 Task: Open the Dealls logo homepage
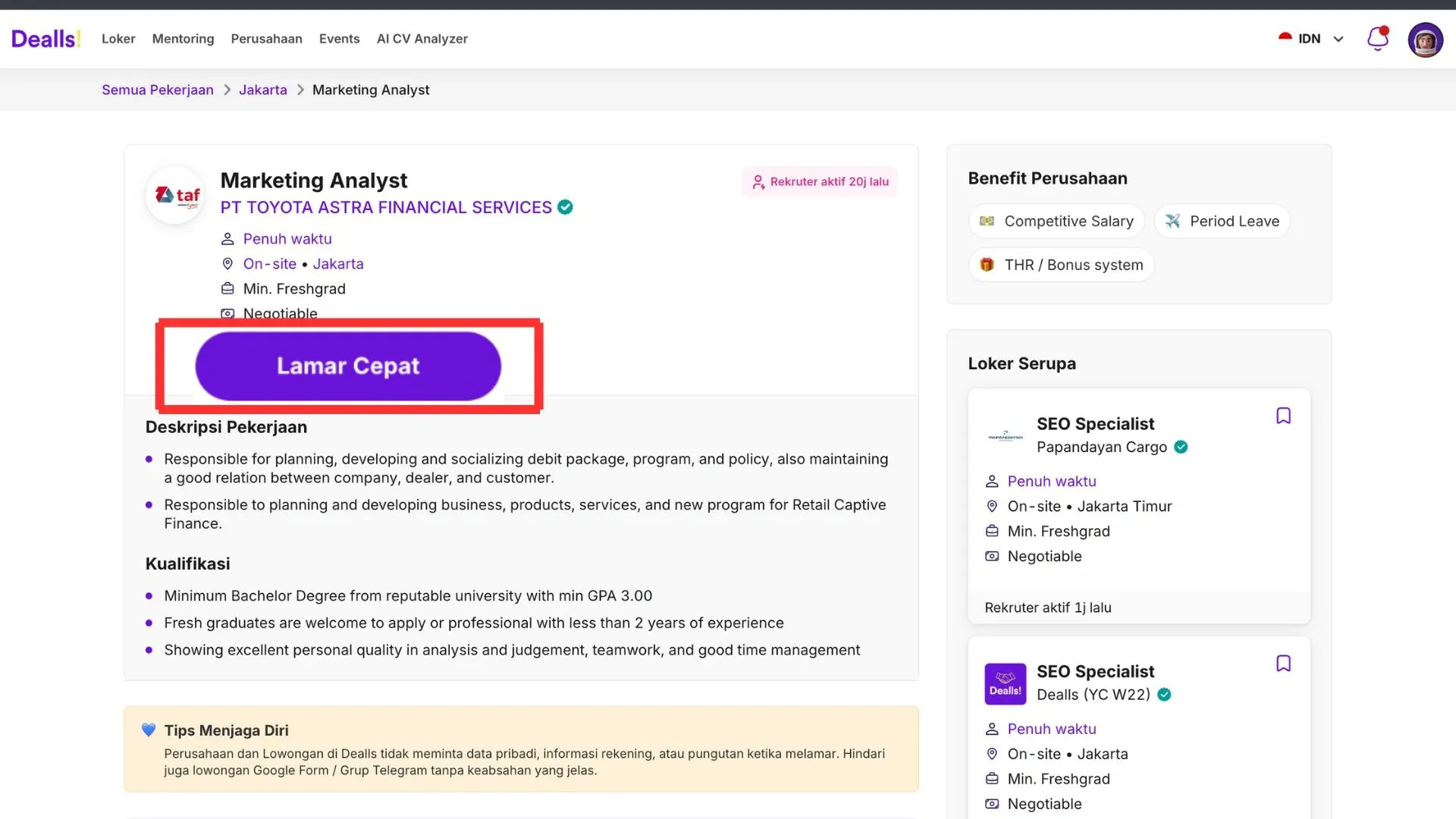tap(45, 39)
